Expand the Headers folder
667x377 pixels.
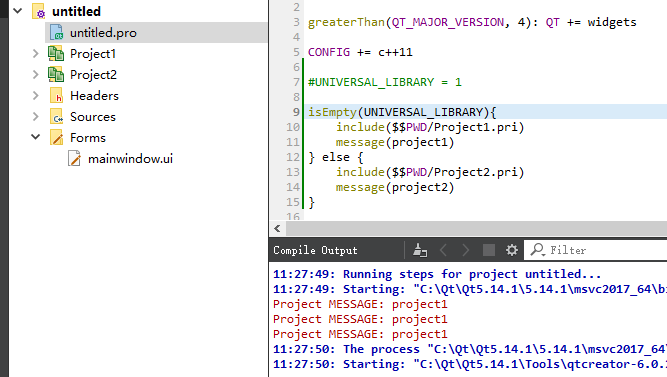tap(36, 96)
